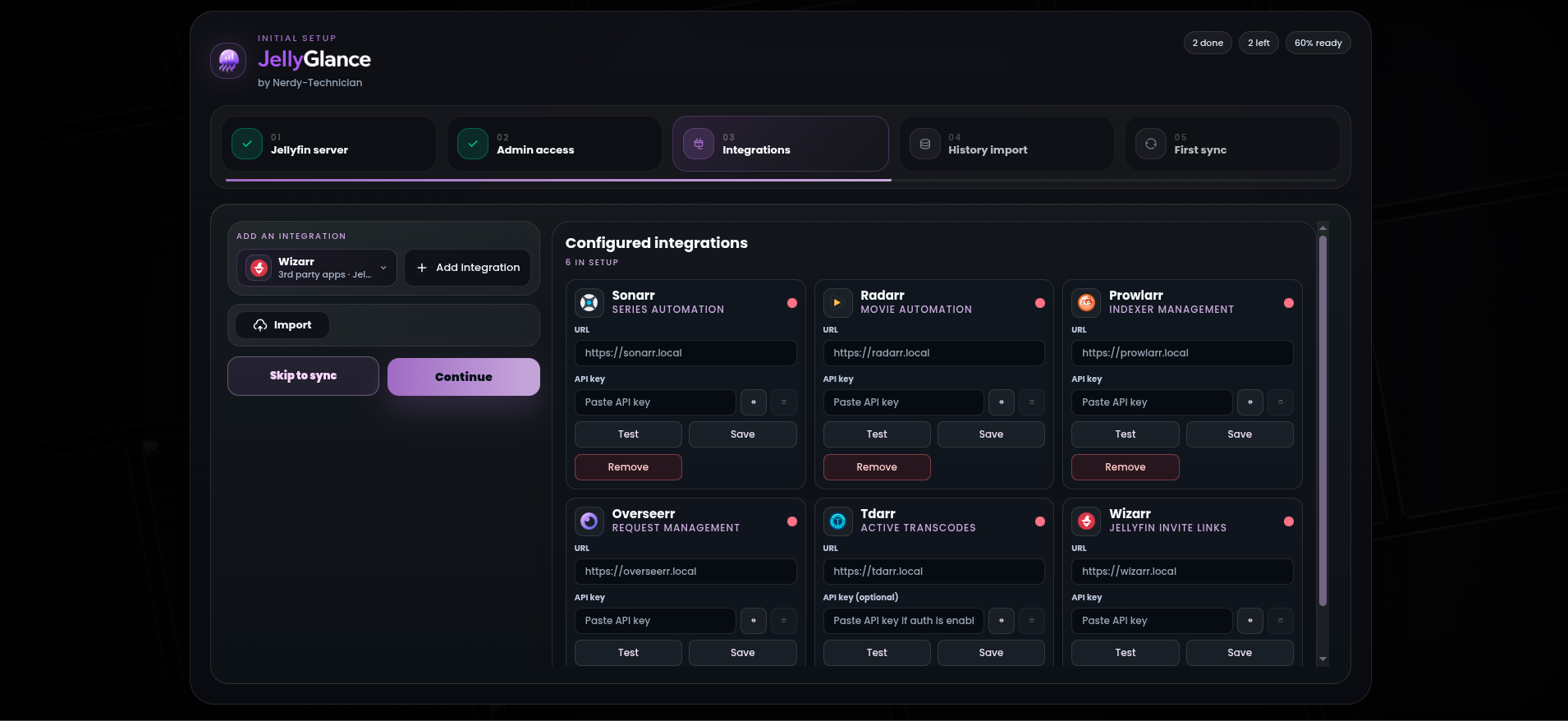Focus the Sonarr URL field
The height and width of the screenshot is (721, 1568).
685,353
